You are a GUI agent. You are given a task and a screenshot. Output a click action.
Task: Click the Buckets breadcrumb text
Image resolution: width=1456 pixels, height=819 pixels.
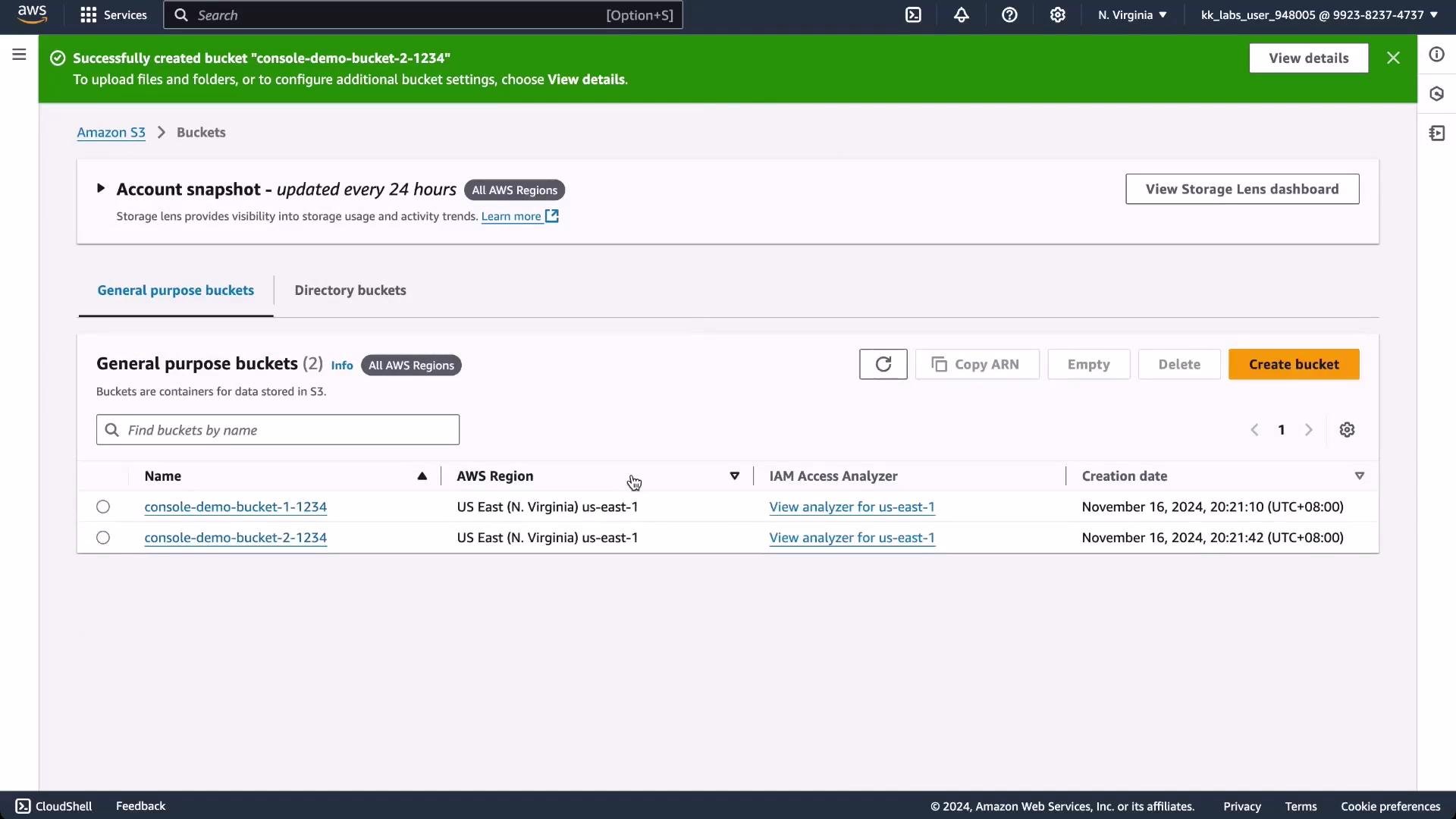point(201,132)
